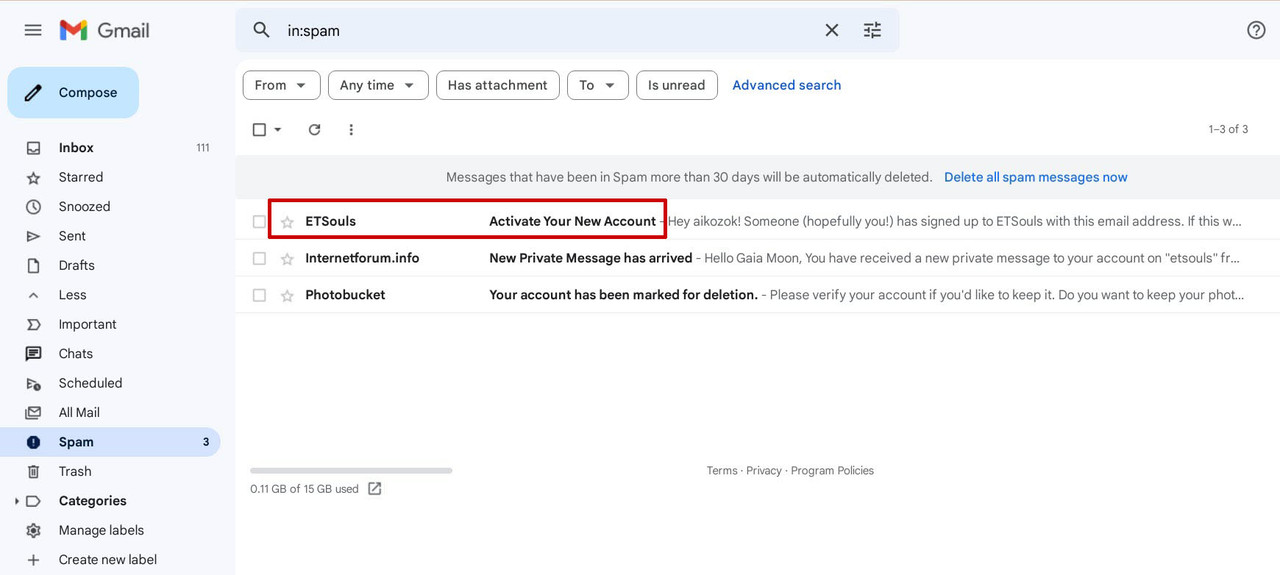Image resolution: width=1280 pixels, height=575 pixels.
Task: Open the Snoozed folder
Action: pyautogui.click(x=110, y=207)
